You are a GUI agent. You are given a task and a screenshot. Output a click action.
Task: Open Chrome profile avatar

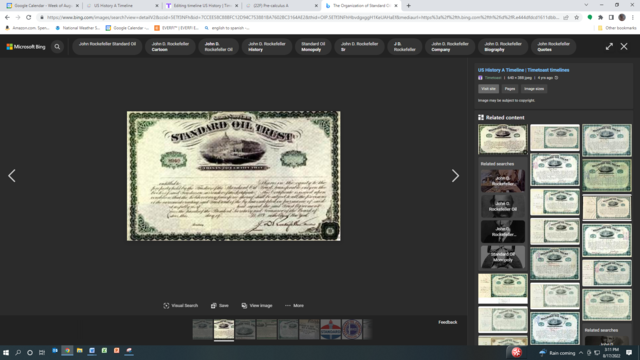pos(622,18)
